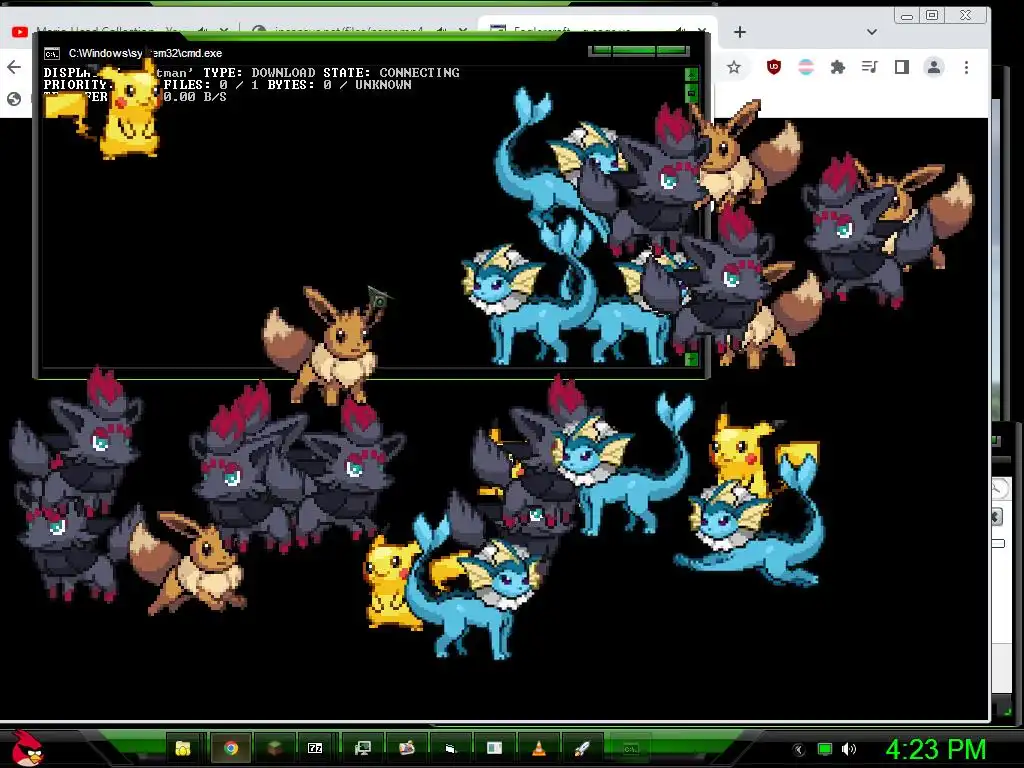The height and width of the screenshot is (768, 1024).
Task: Bookmark this page with the star icon
Action: pyautogui.click(x=734, y=67)
